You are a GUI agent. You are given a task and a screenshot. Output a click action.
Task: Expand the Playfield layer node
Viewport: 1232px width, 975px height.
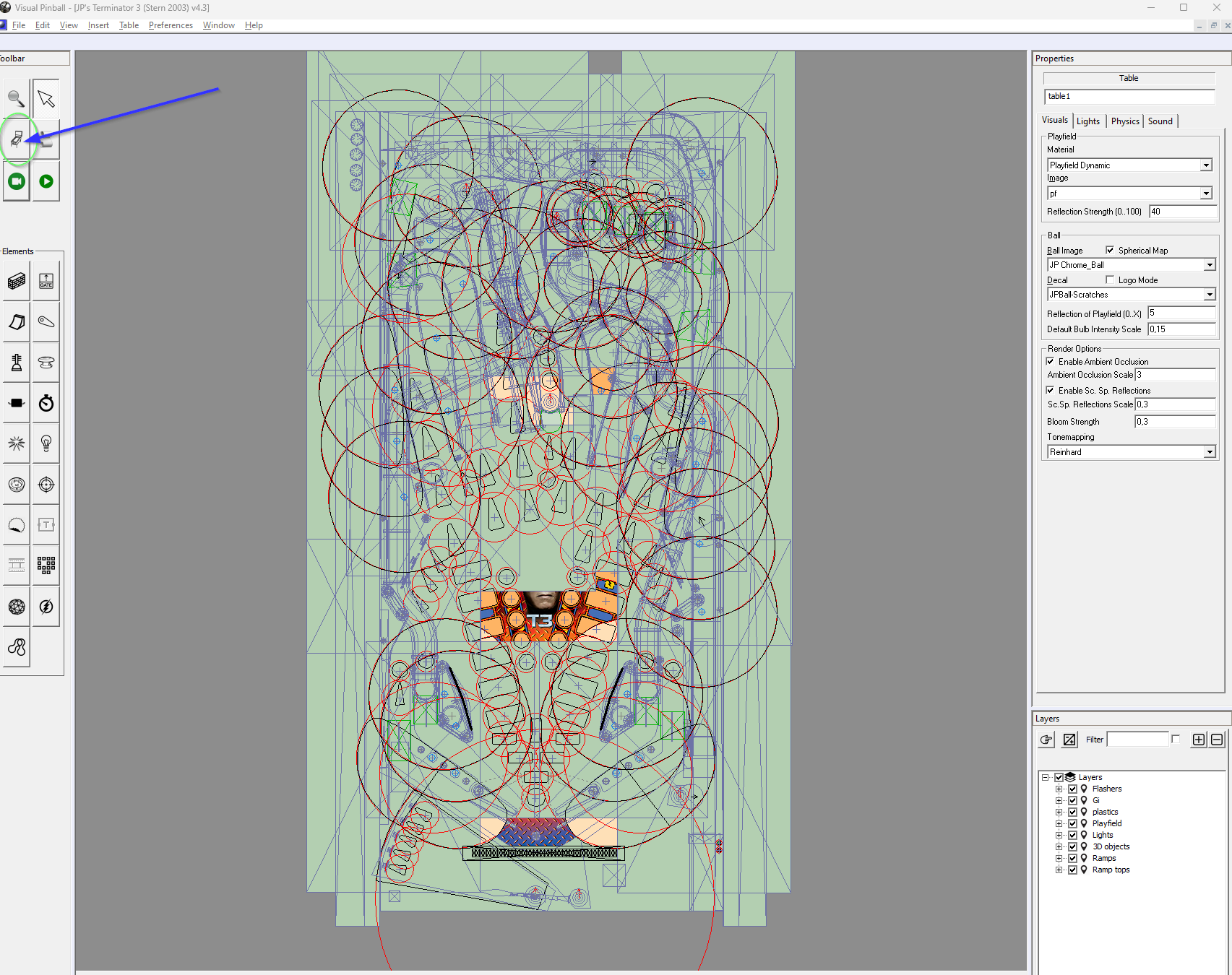click(1059, 823)
